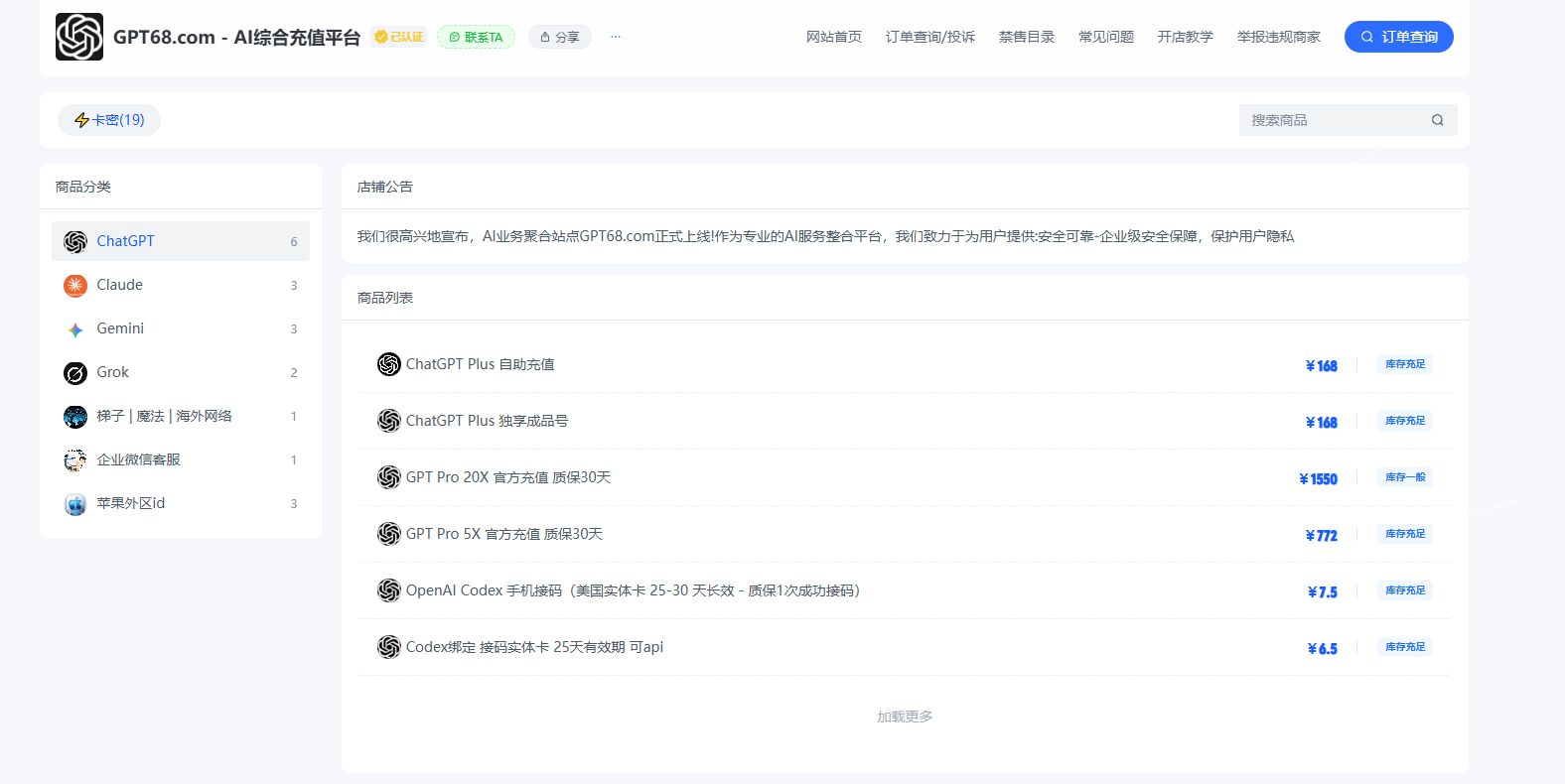
Task: Select the 梯子 | 魔法 | 海外网络 category
Action: [x=181, y=416]
